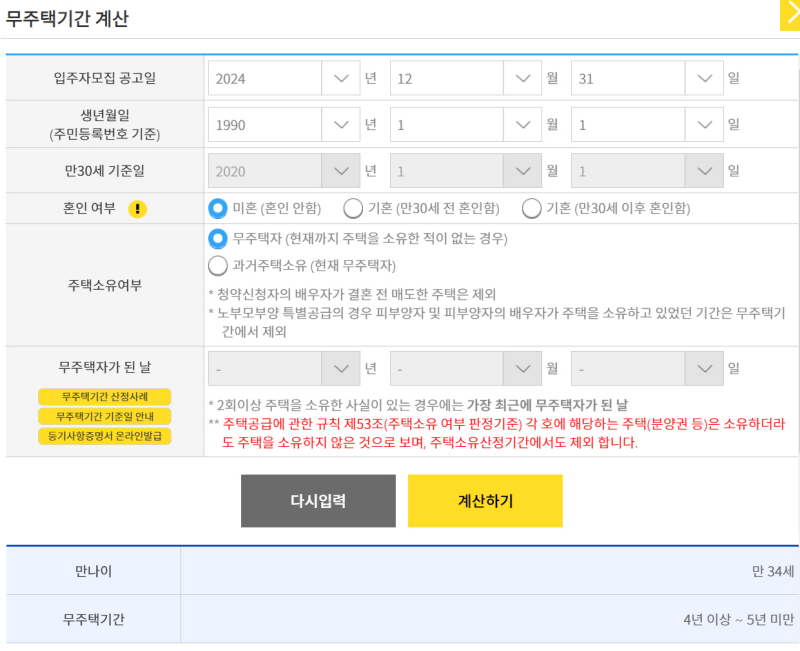
Task: Open the 생년월일 day dropdown
Action: click(647, 124)
